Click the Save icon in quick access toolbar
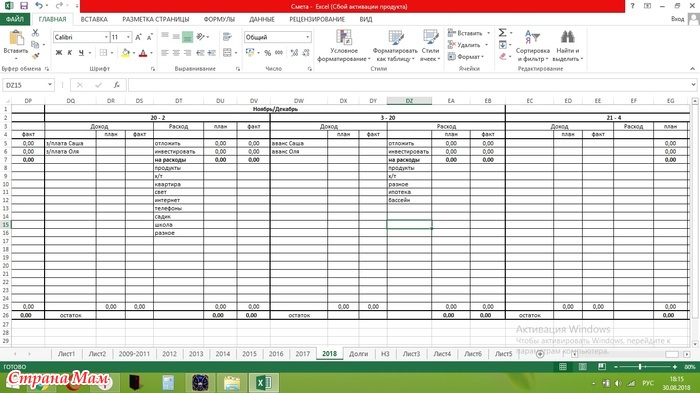700x393 pixels. 24,6
